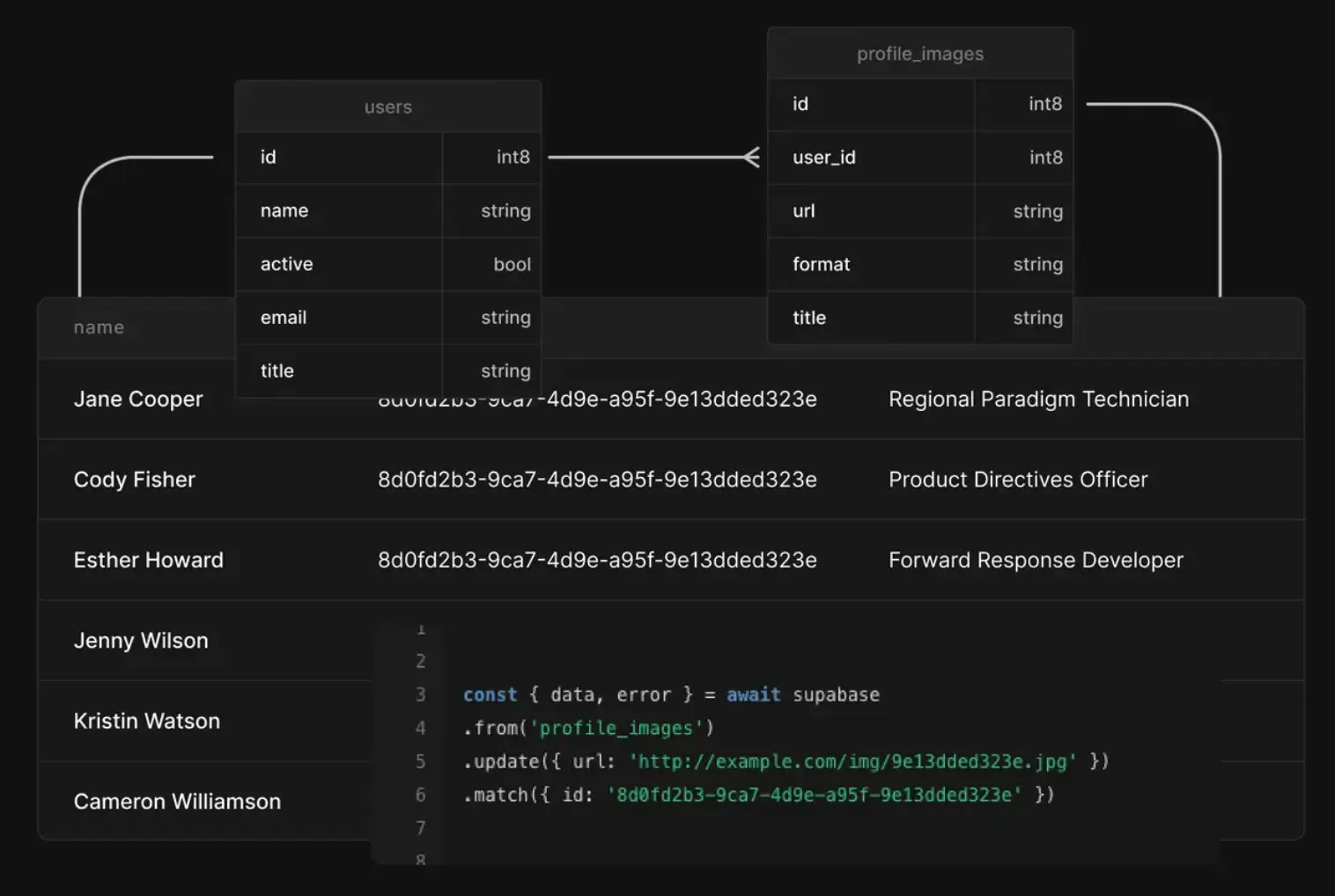This screenshot has height=896, width=1335.
Task: Select the Jane Cooper row
Action: [137, 399]
